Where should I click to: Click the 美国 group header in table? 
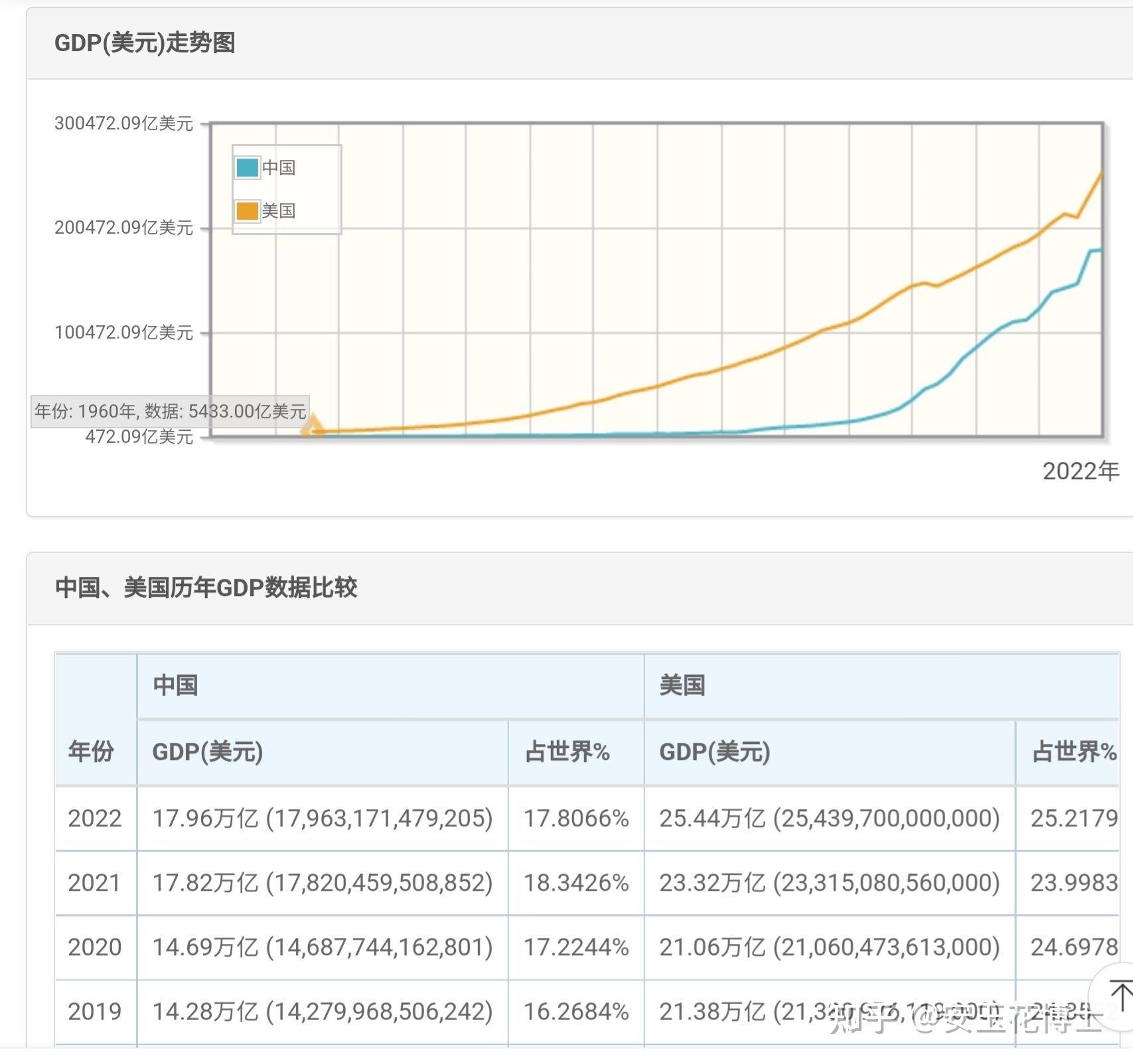tap(682, 685)
